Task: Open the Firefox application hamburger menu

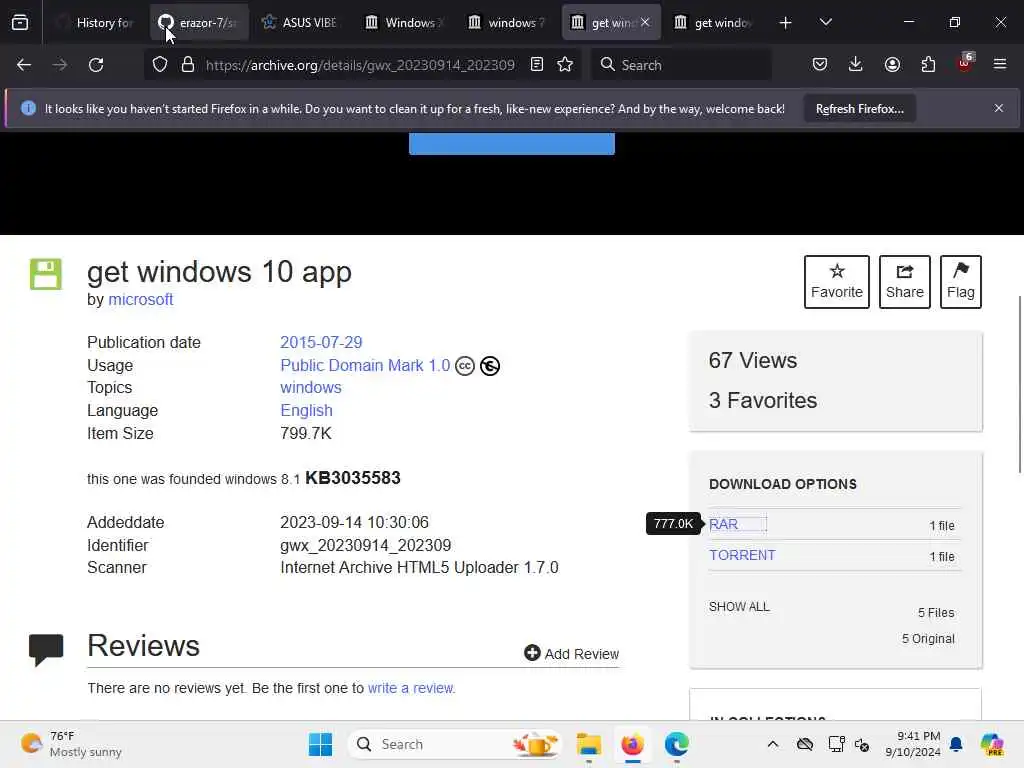Action: click(1000, 65)
